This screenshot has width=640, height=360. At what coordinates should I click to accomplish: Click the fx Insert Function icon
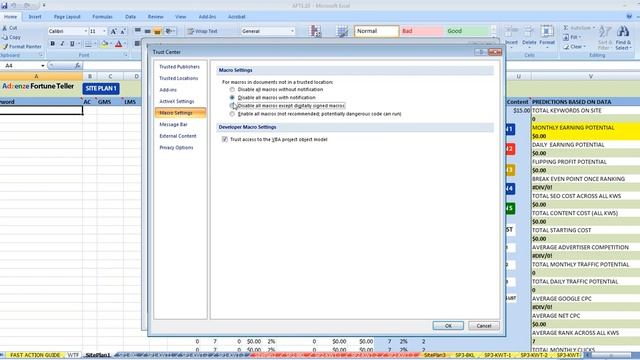click(78, 65)
